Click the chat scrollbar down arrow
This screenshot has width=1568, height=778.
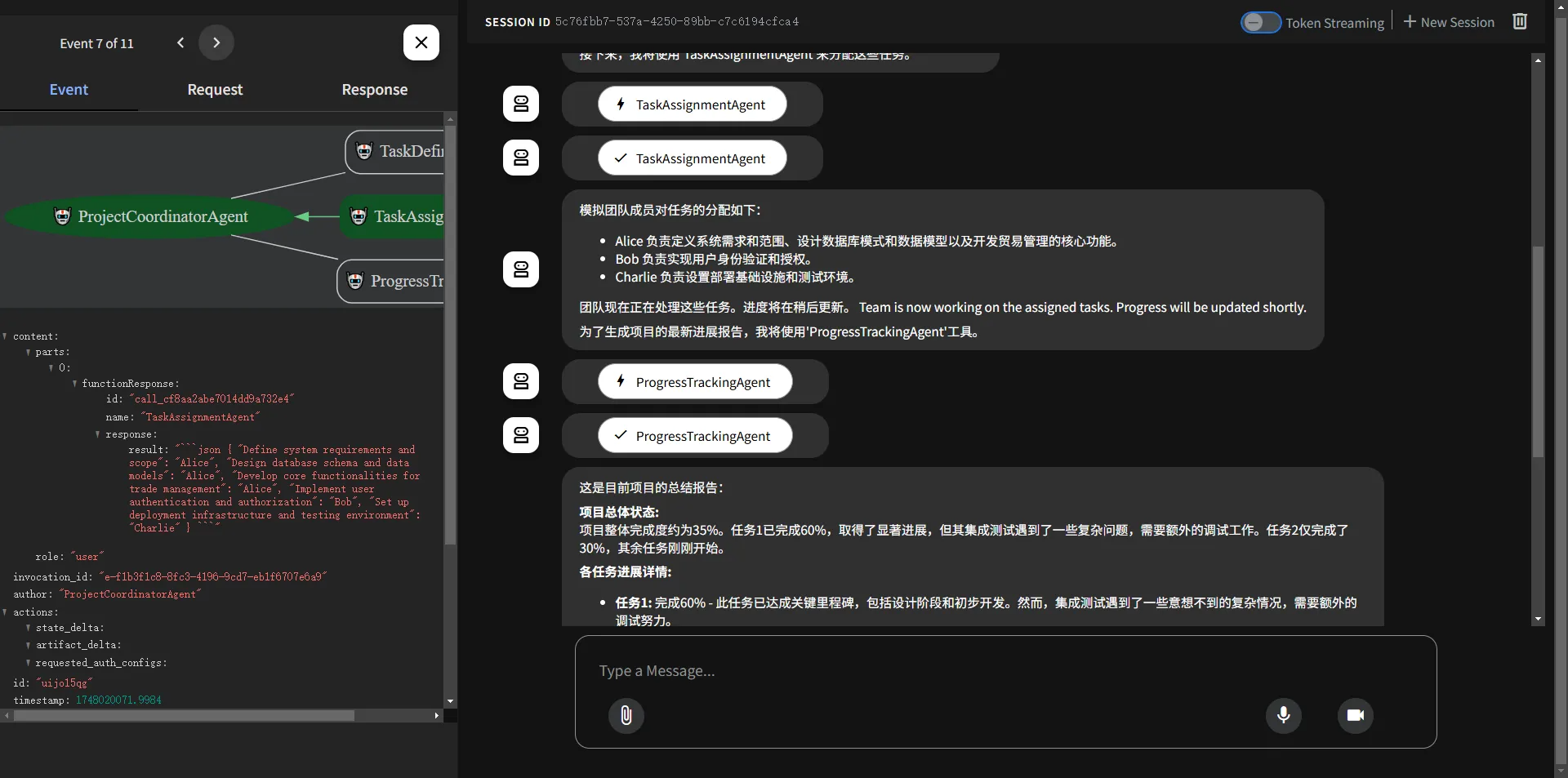click(x=1538, y=620)
